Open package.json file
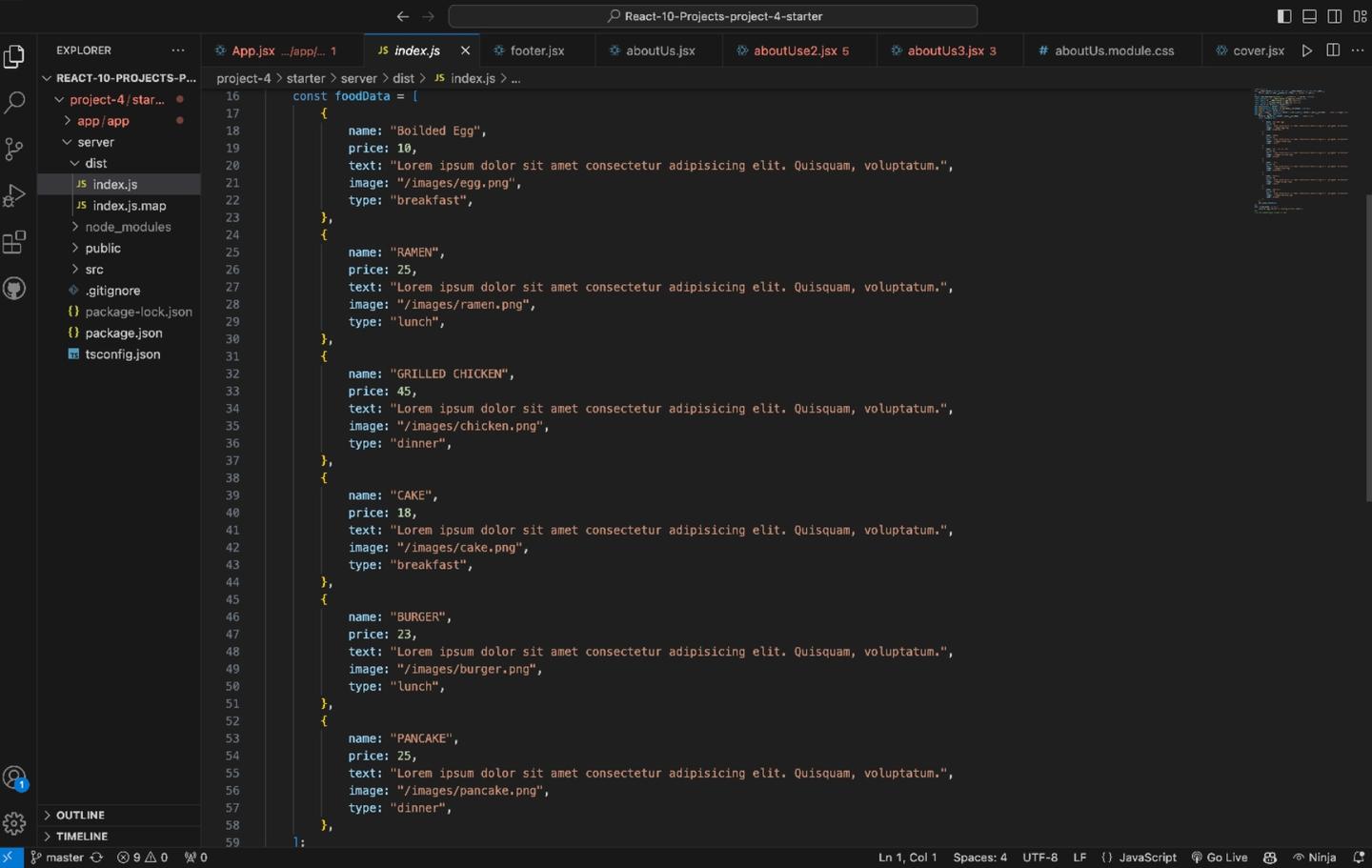 pyautogui.click(x=119, y=333)
